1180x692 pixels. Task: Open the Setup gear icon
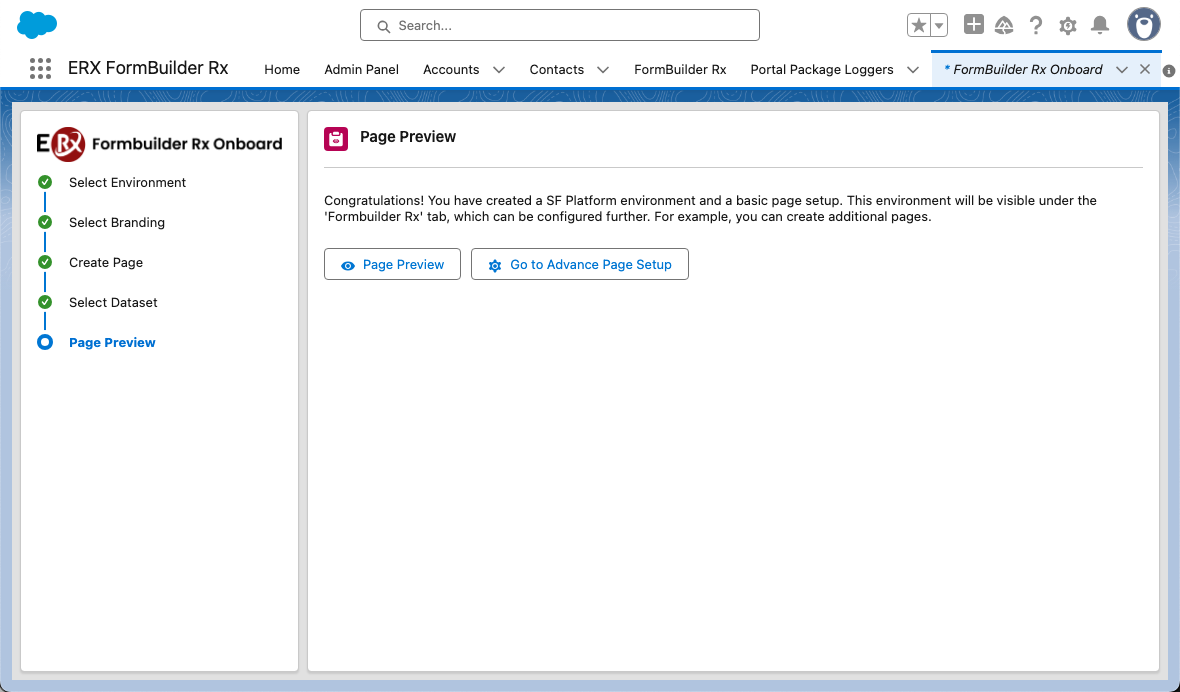coord(1068,26)
